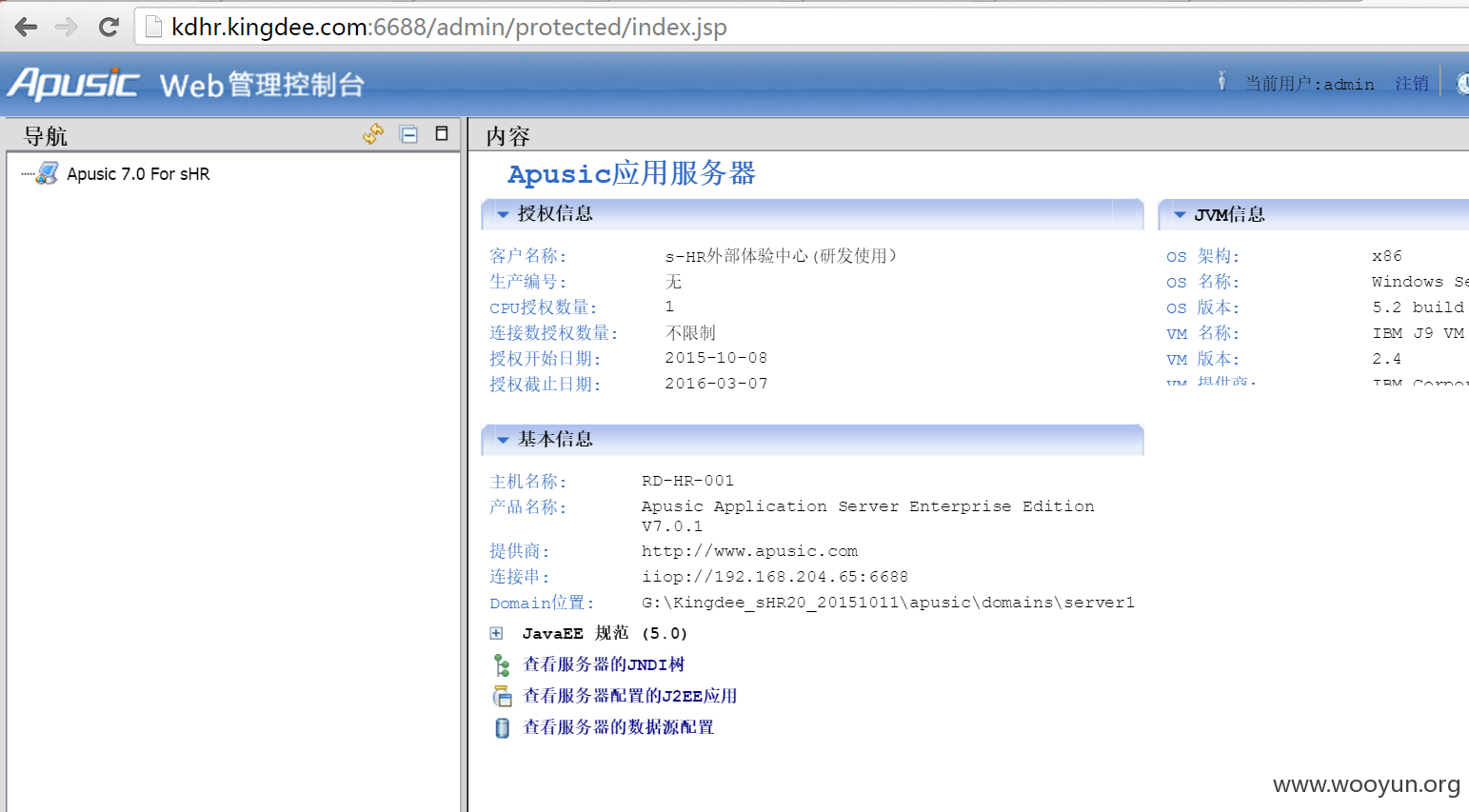Image resolution: width=1469 pixels, height=812 pixels.
Task: Reload the page with the refresh icon
Action: click(109, 27)
